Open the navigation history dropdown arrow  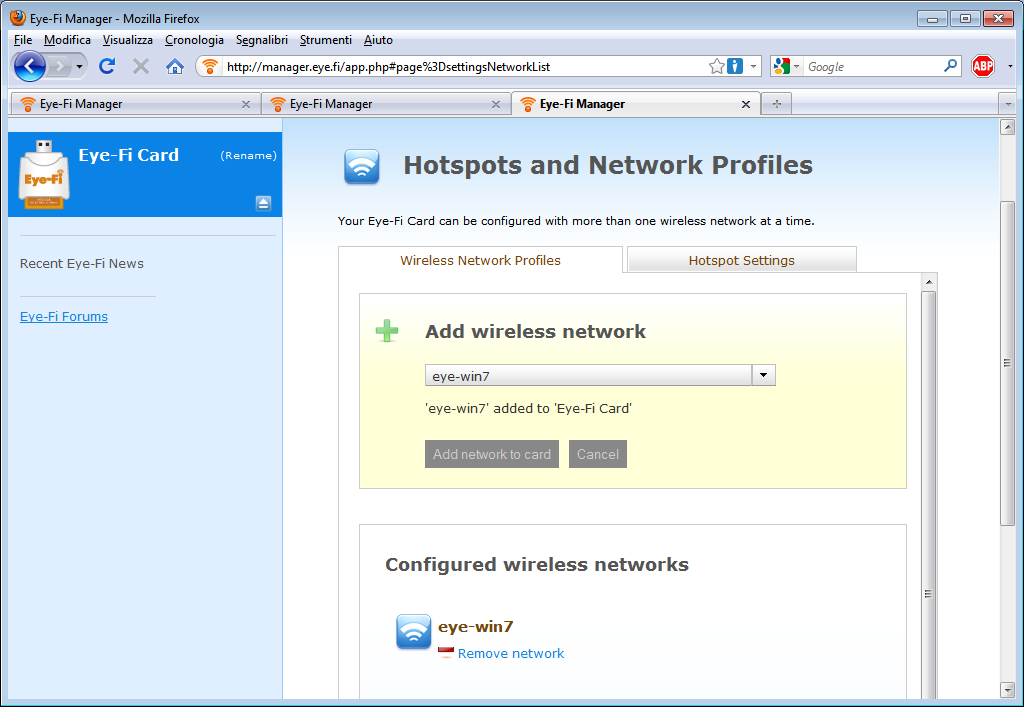tap(79, 67)
